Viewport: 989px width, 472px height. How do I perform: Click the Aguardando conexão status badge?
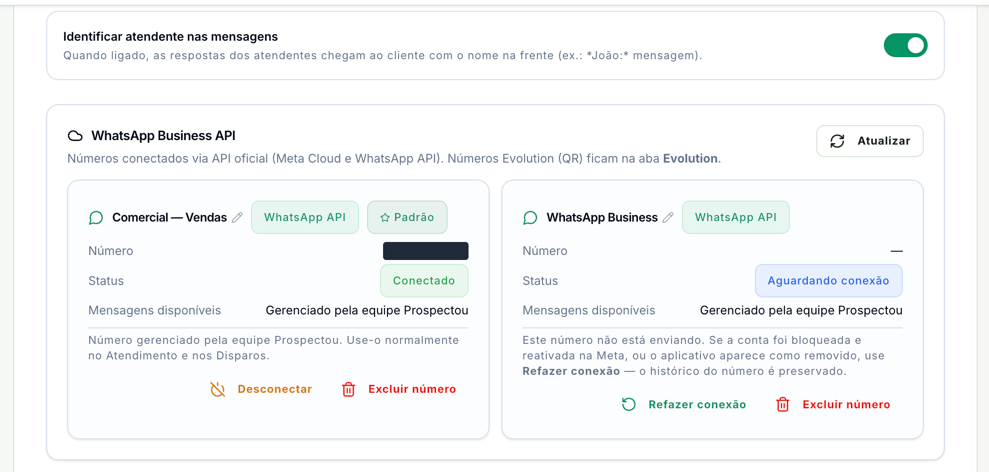[829, 281]
